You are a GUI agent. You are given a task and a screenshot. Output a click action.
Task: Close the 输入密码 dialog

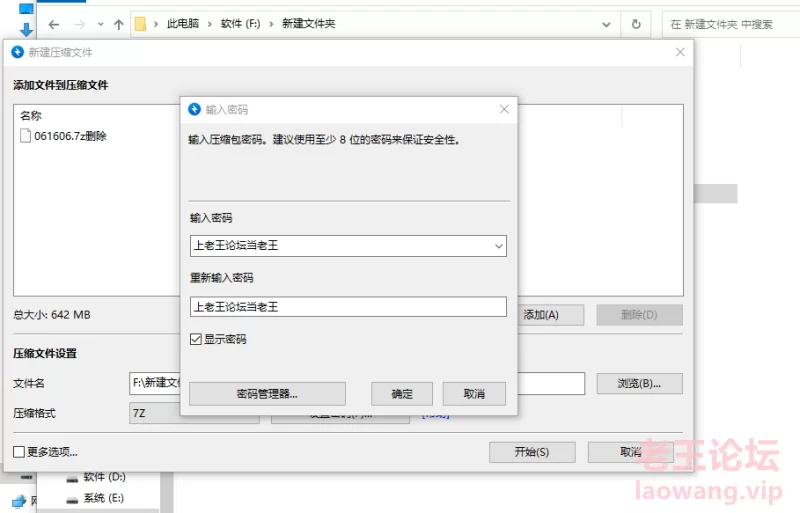pyautogui.click(x=504, y=109)
